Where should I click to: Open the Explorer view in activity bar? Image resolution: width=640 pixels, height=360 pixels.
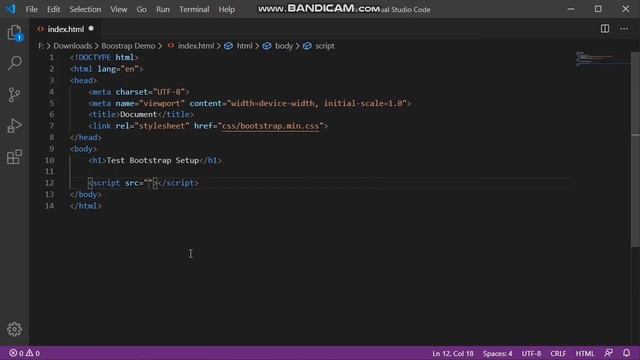14,32
